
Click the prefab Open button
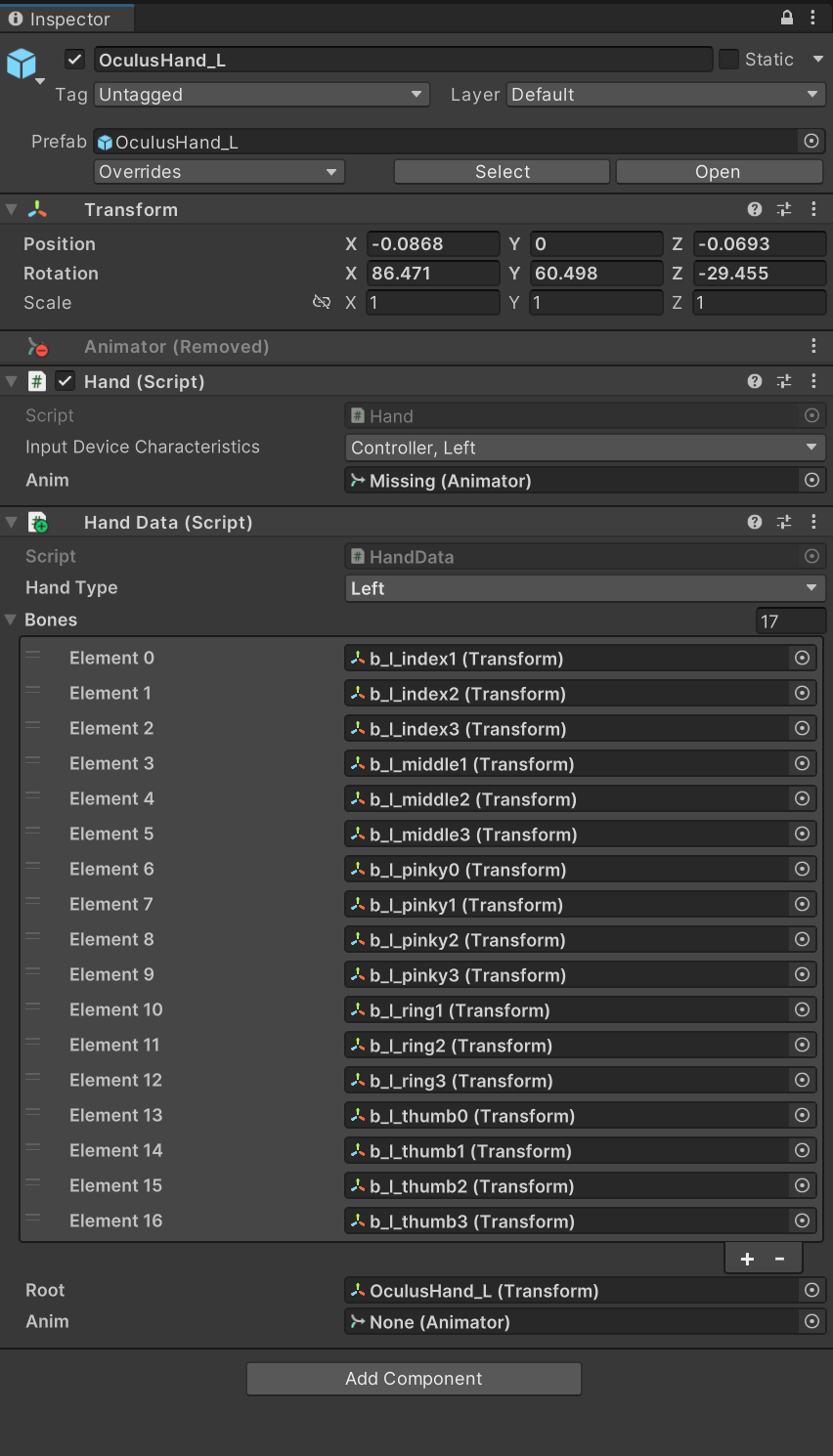719,172
